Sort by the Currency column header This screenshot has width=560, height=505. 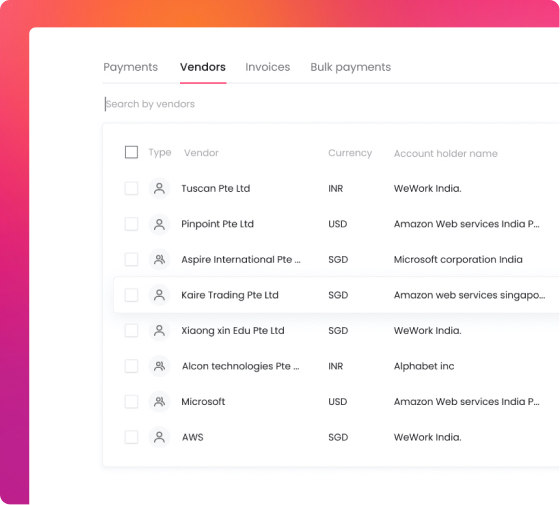click(350, 153)
